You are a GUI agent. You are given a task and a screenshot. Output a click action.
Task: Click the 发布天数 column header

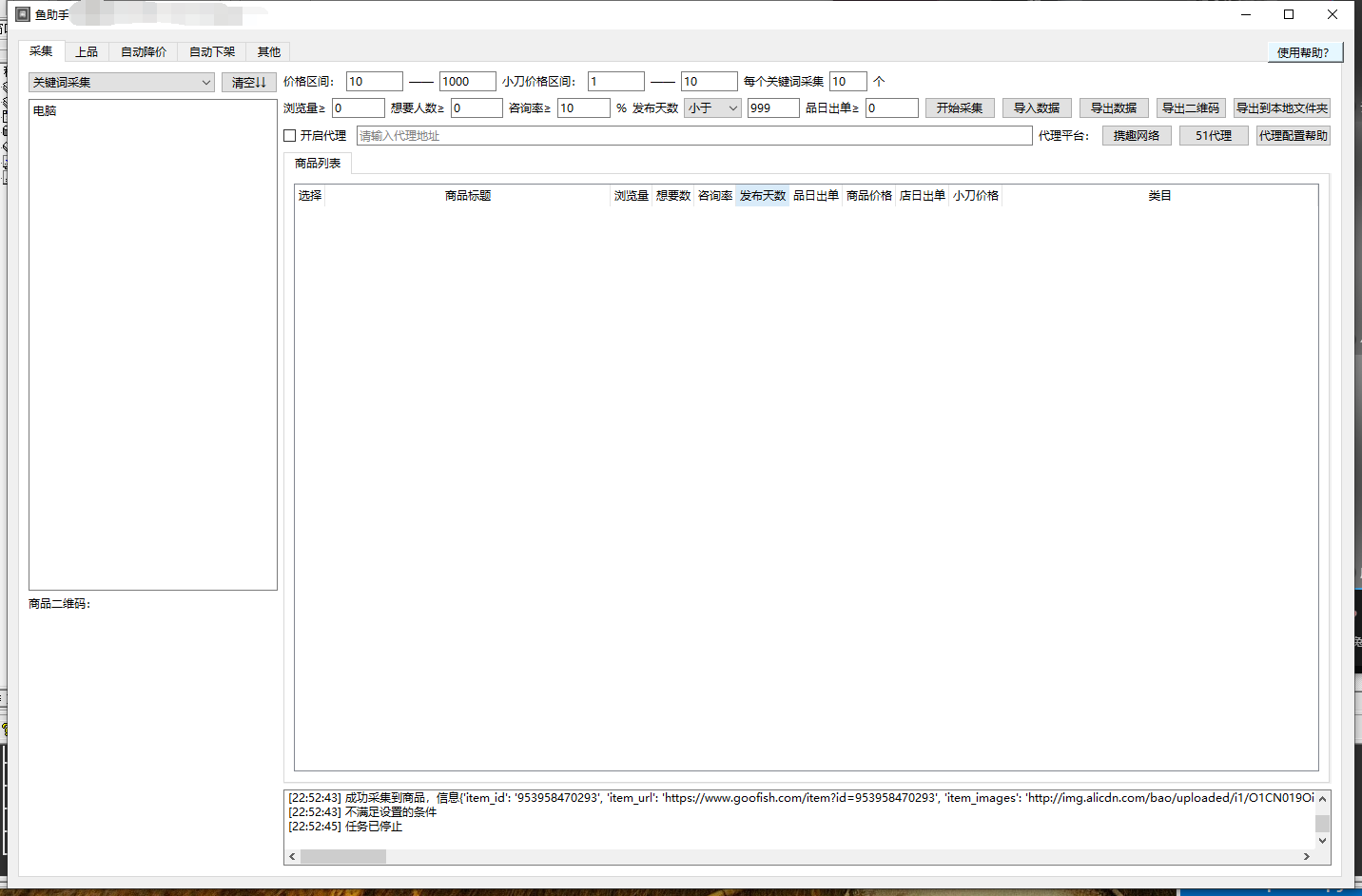(762, 195)
